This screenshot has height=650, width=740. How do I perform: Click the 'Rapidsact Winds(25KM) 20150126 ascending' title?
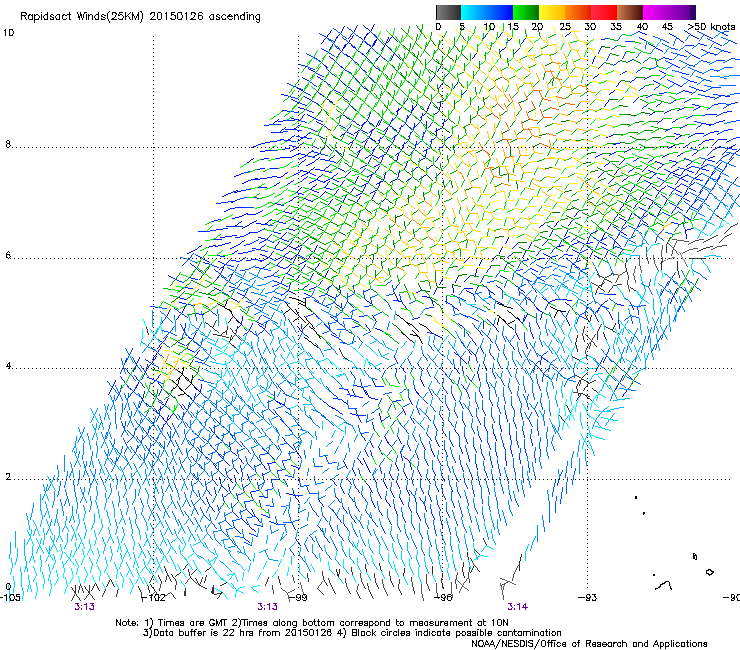140,17
